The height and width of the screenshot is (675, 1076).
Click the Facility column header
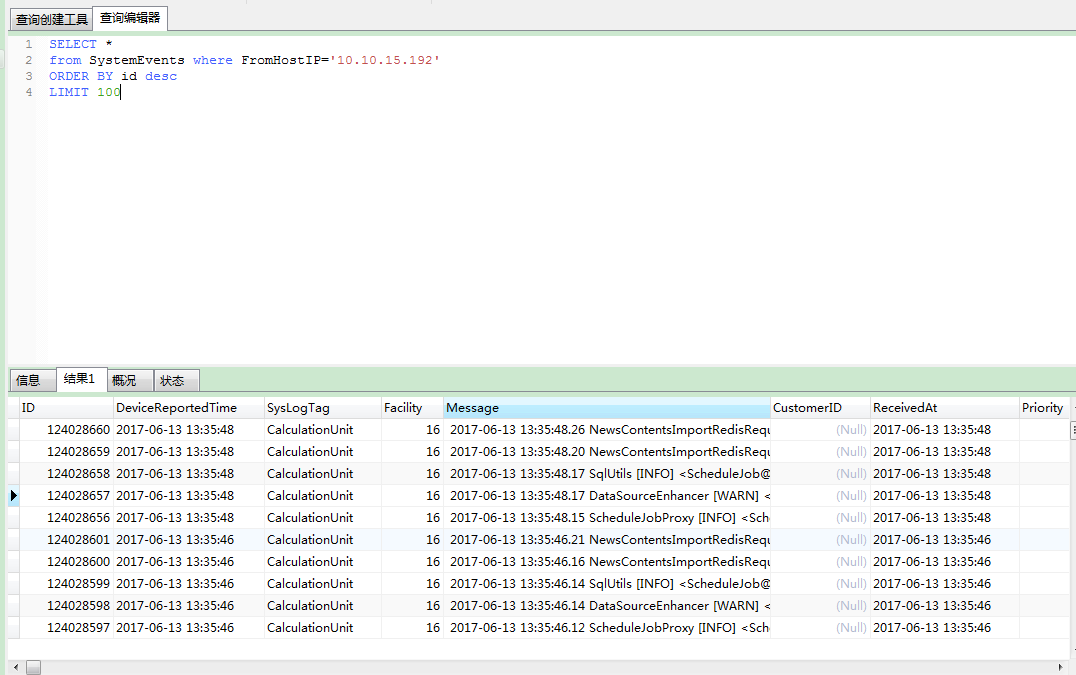tap(412, 407)
